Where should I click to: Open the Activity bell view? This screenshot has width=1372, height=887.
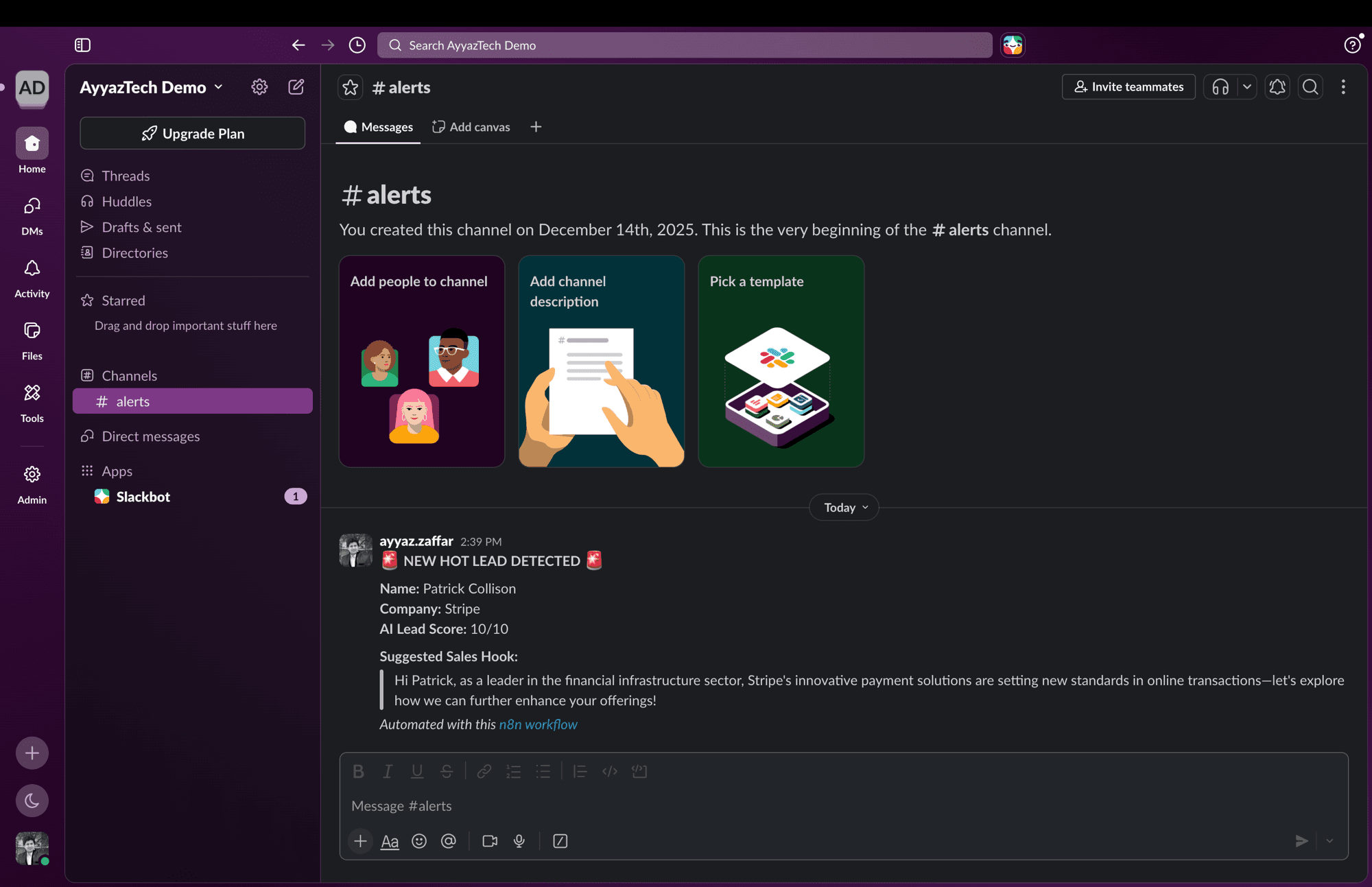32,279
